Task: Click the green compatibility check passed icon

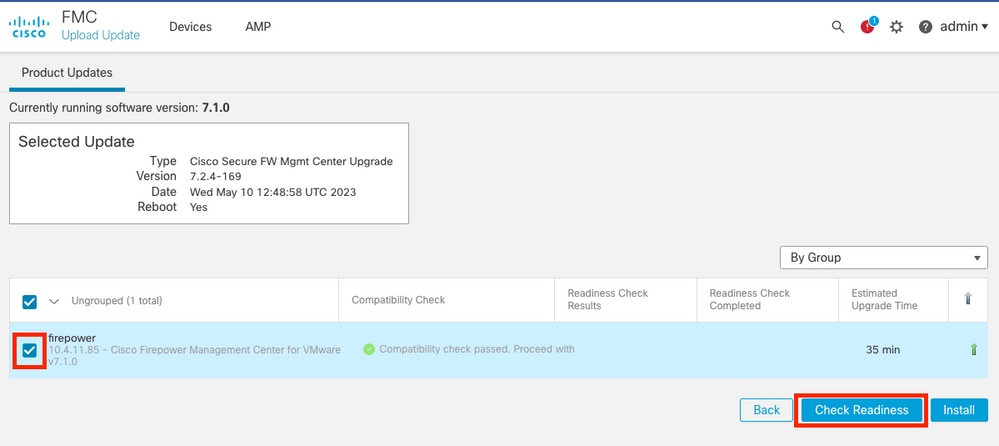Action: 368,349
